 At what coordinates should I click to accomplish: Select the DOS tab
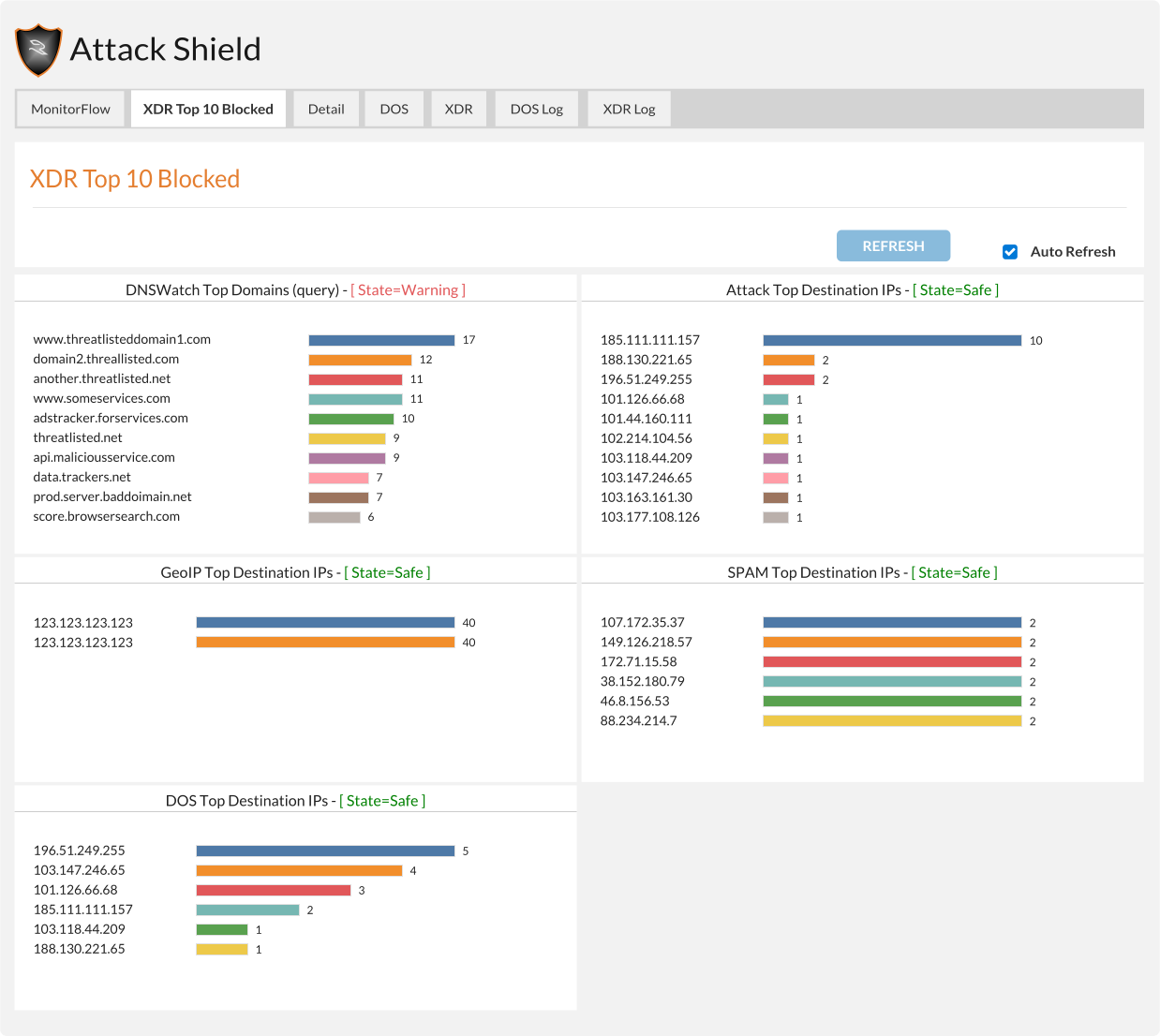394,110
